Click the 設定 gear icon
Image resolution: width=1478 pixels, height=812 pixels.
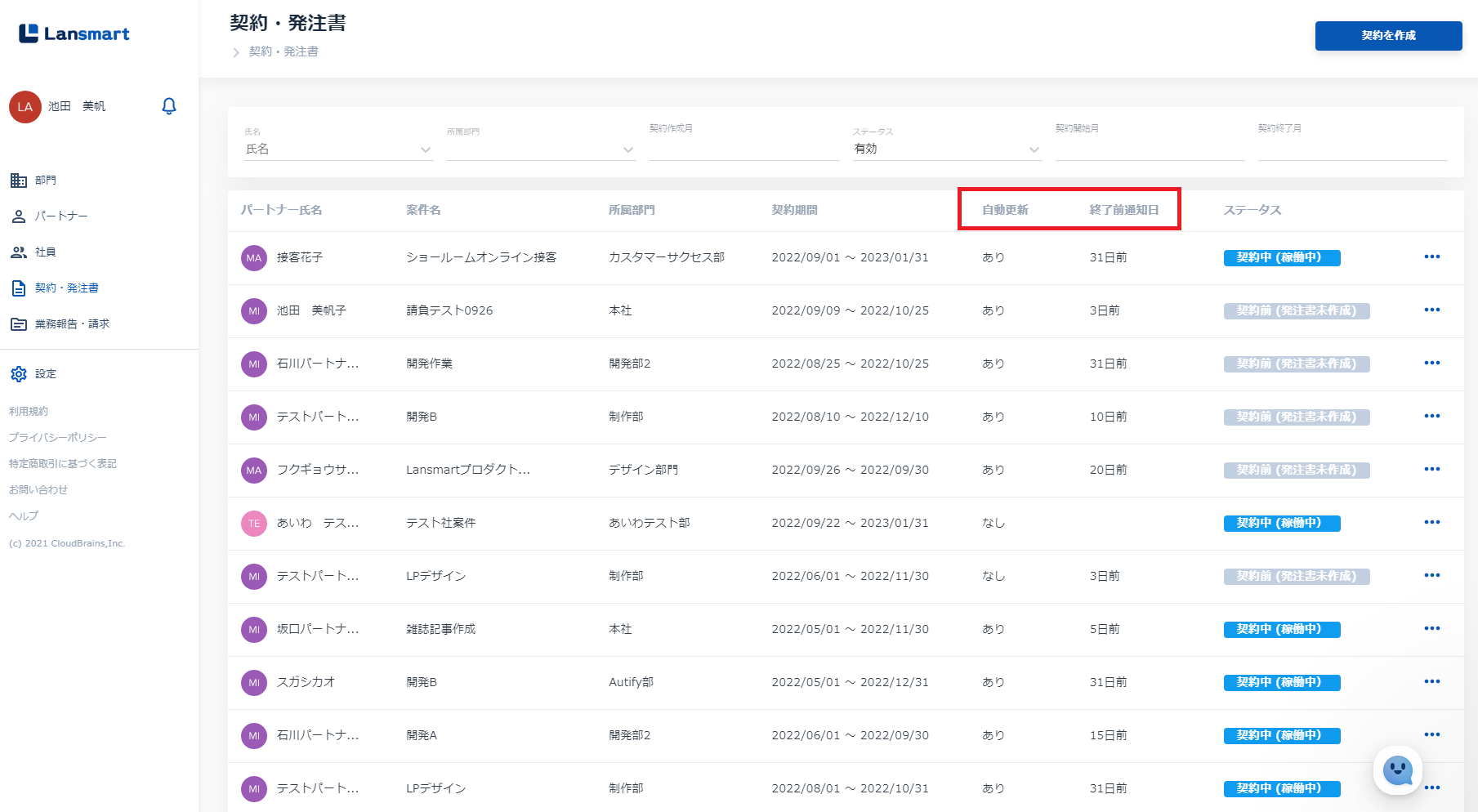(x=19, y=374)
